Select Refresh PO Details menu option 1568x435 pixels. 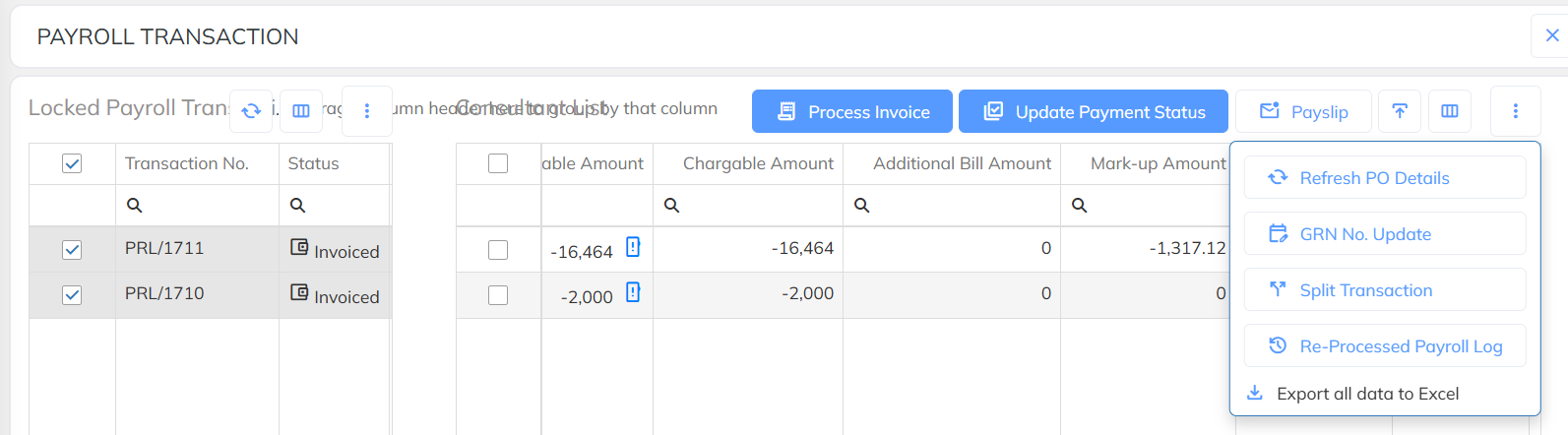(x=1374, y=178)
